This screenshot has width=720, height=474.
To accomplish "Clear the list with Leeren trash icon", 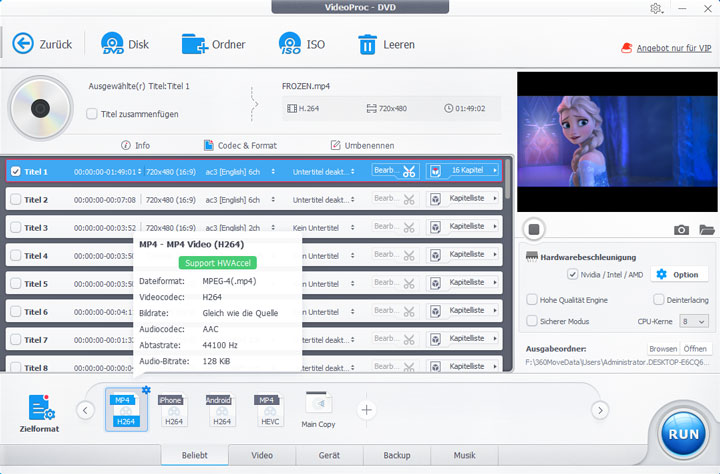I will point(367,45).
